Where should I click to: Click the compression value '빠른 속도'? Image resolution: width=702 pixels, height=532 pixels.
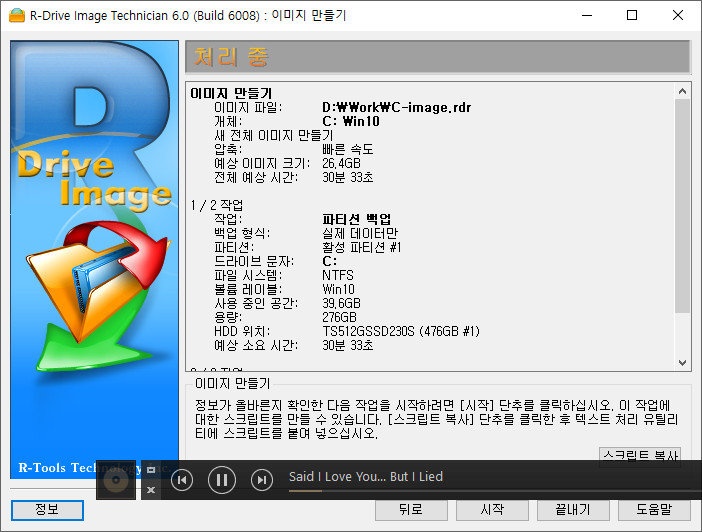coord(347,150)
